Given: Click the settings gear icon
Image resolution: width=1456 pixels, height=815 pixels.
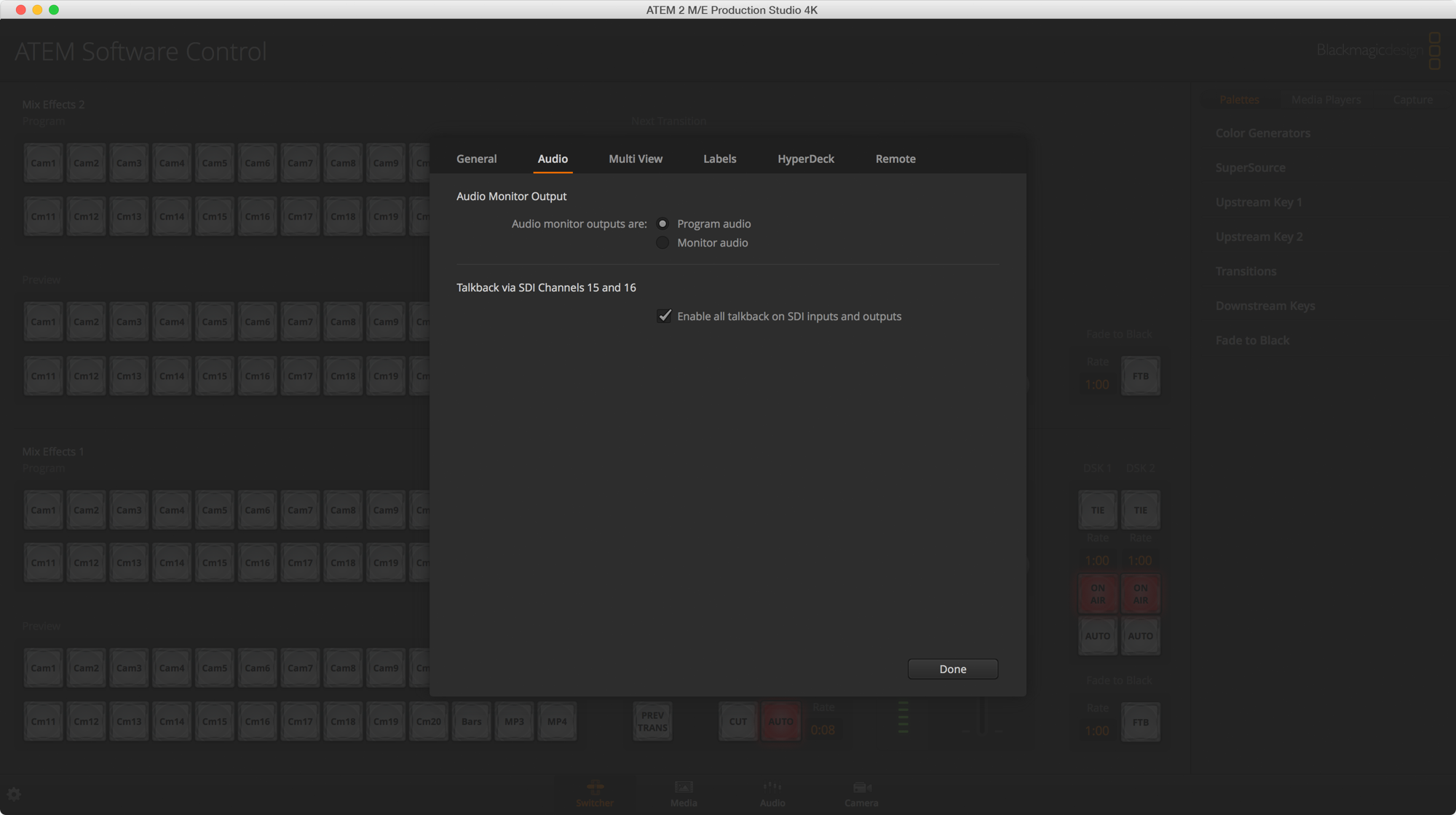Looking at the screenshot, I should (14, 793).
